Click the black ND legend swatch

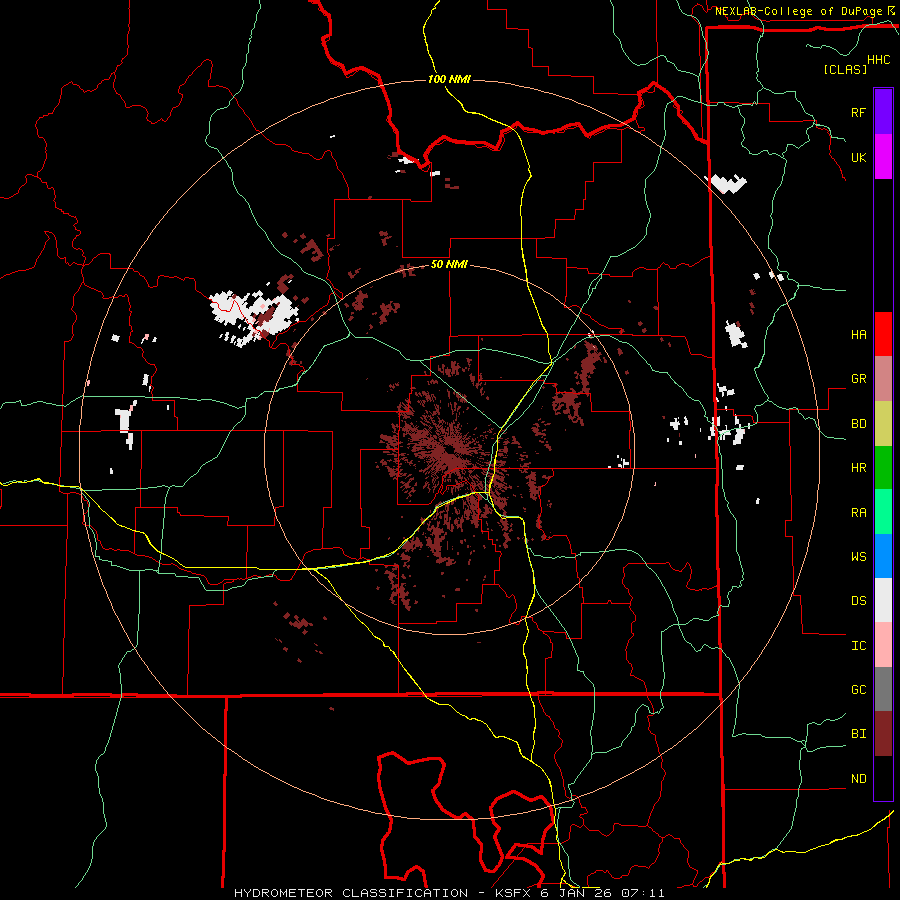coord(883,778)
